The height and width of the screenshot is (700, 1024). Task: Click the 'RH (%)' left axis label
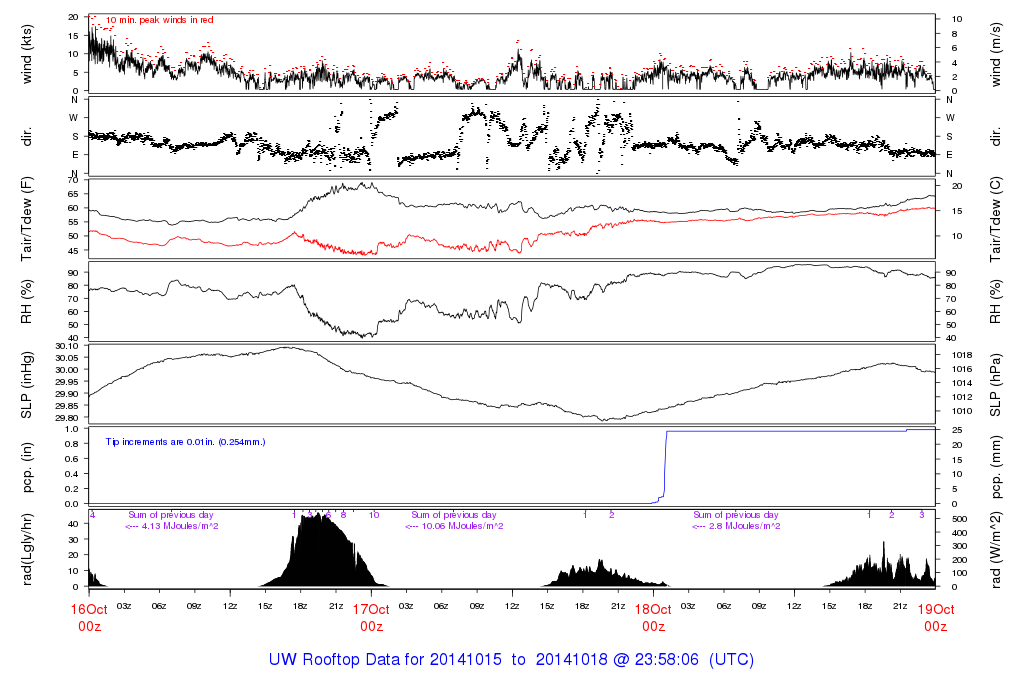pos(27,302)
